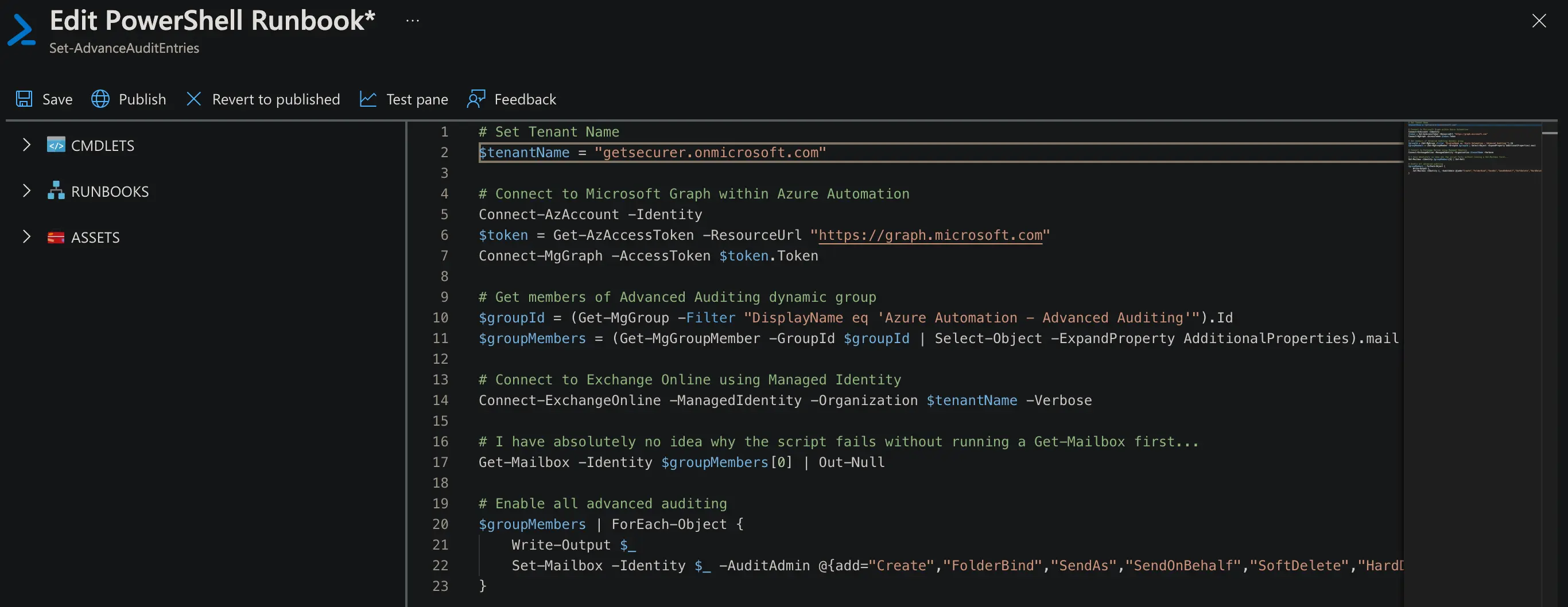The width and height of the screenshot is (1568, 607).
Task: Click the Publish globe icon
Action: coord(100,99)
